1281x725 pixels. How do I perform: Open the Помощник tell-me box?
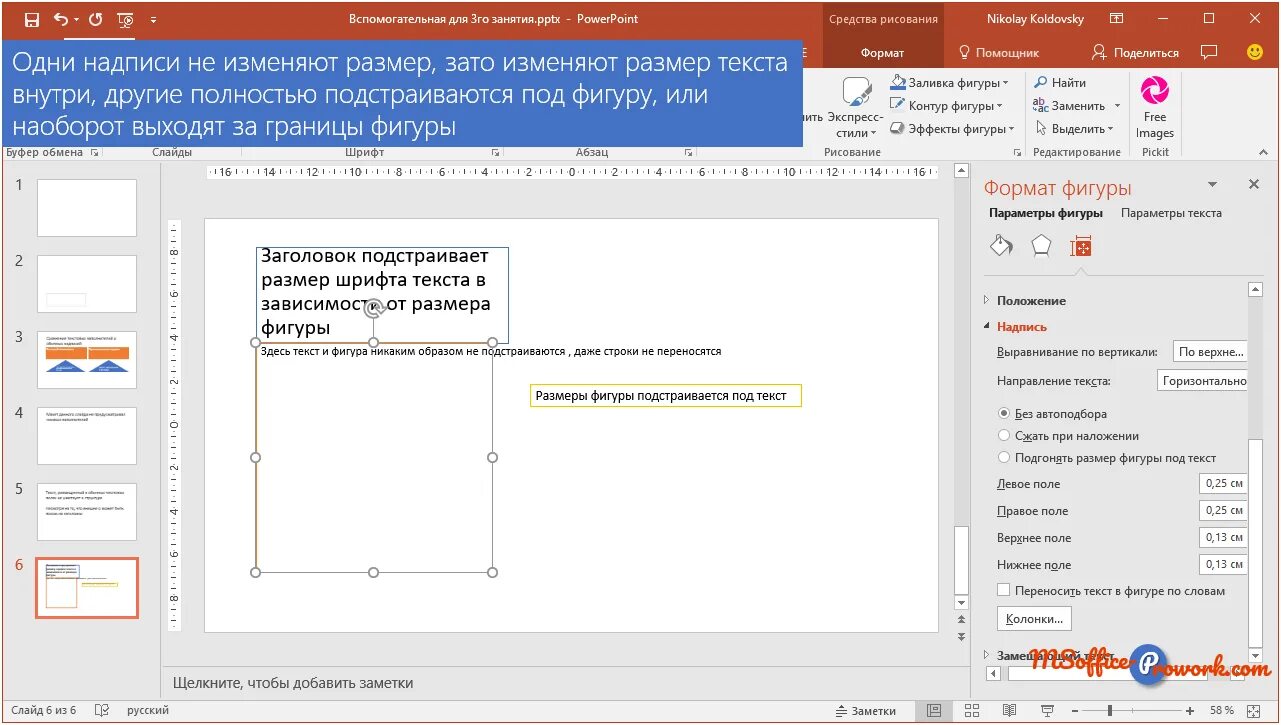999,52
